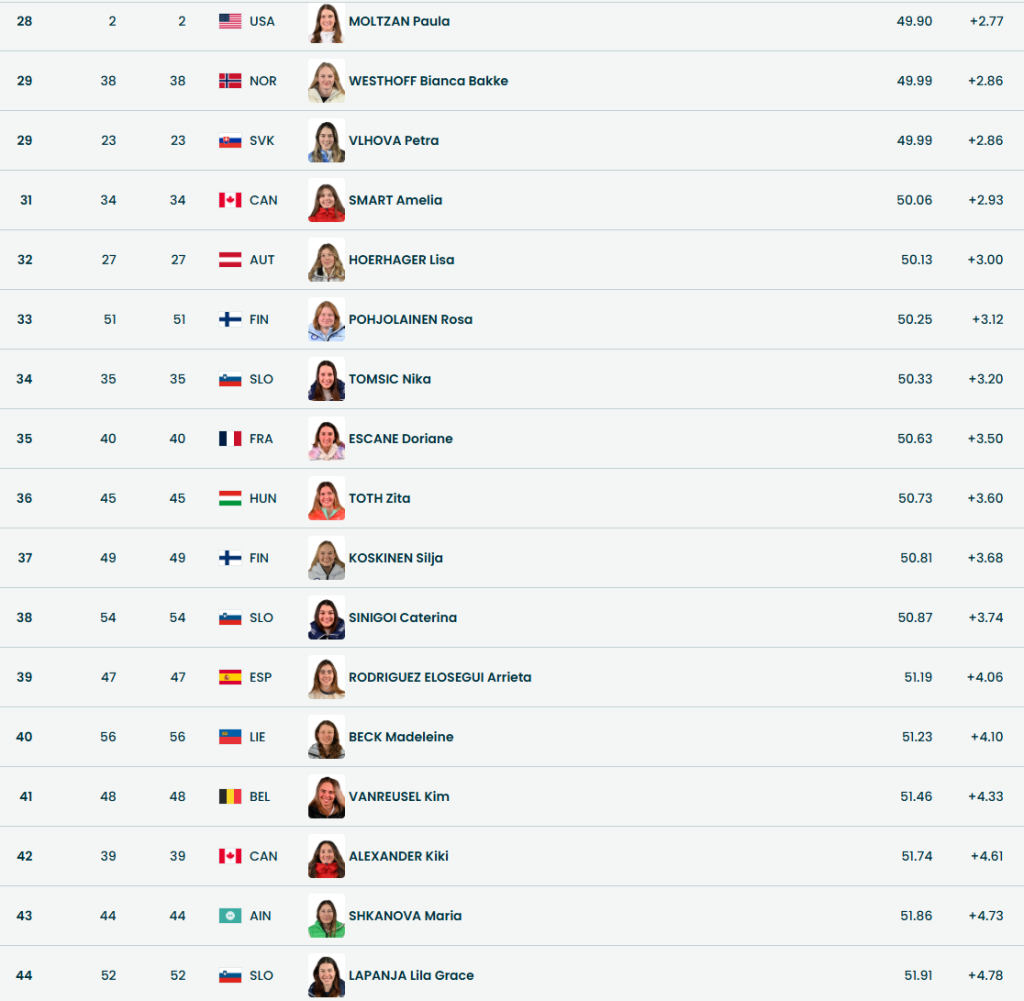Click VANREUSEL Kim's portrait photo
The height and width of the screenshot is (1001, 1024).
[326, 797]
